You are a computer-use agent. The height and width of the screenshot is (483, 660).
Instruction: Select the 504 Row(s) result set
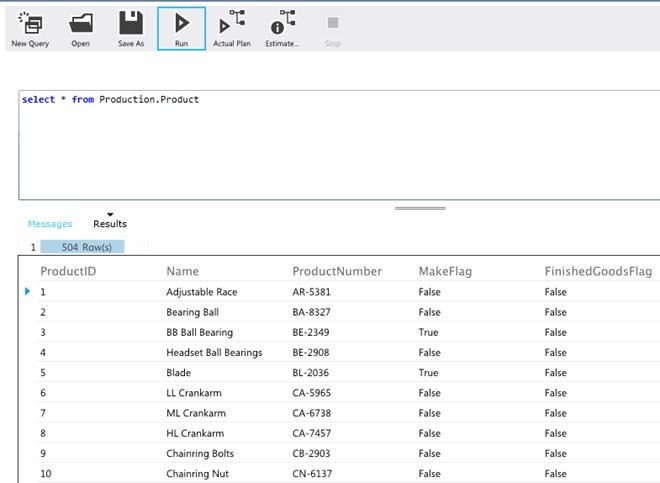click(82, 247)
